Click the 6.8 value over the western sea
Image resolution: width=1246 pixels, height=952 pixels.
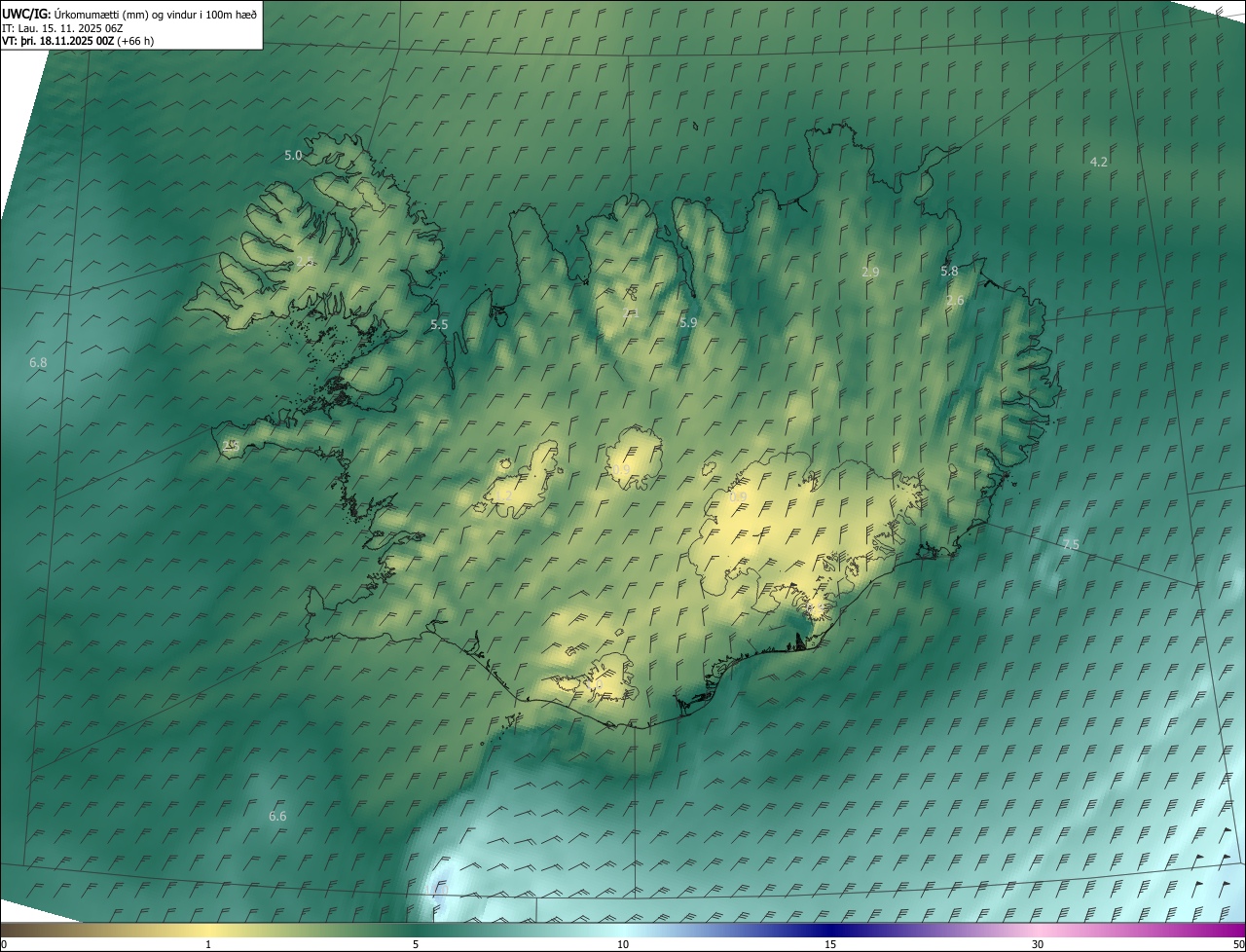point(38,362)
